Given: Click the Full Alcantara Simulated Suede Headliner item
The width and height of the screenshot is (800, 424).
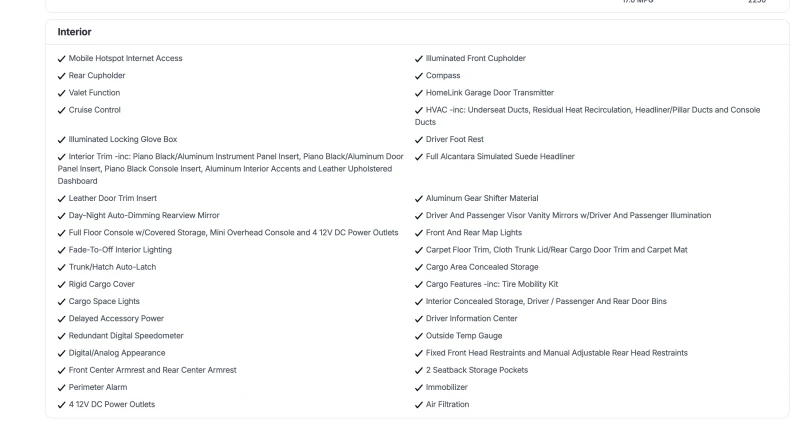Looking at the screenshot, I should tap(500, 156).
